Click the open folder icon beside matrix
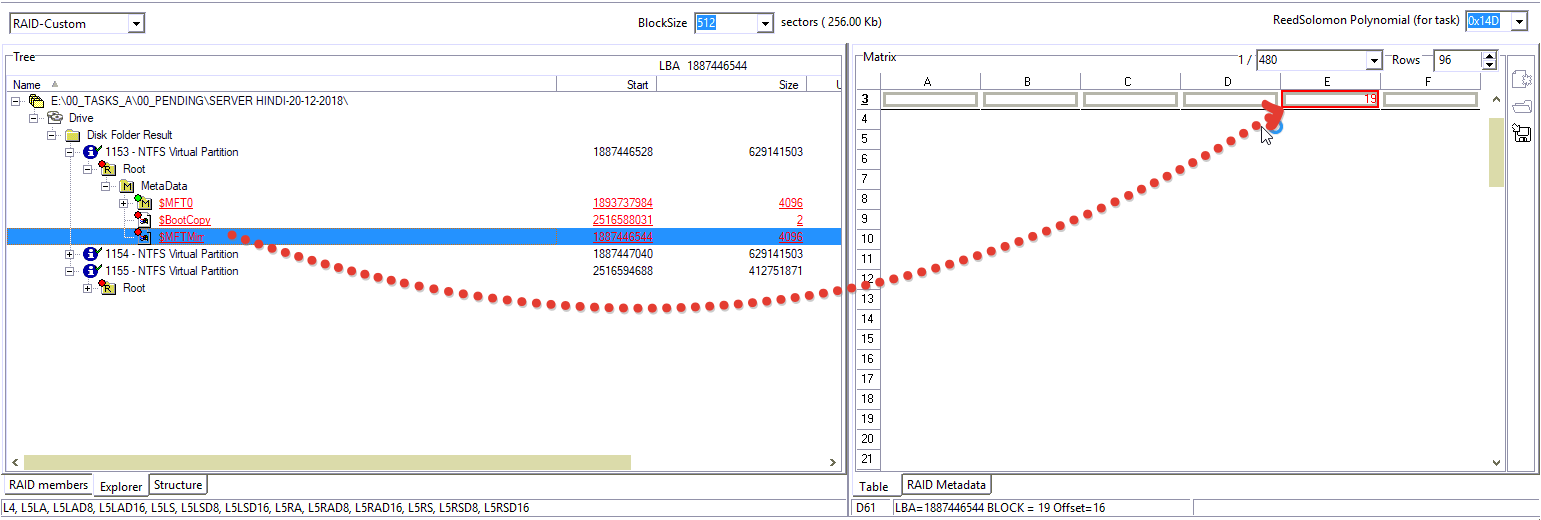The width and height of the screenshot is (1541, 520). click(1522, 107)
